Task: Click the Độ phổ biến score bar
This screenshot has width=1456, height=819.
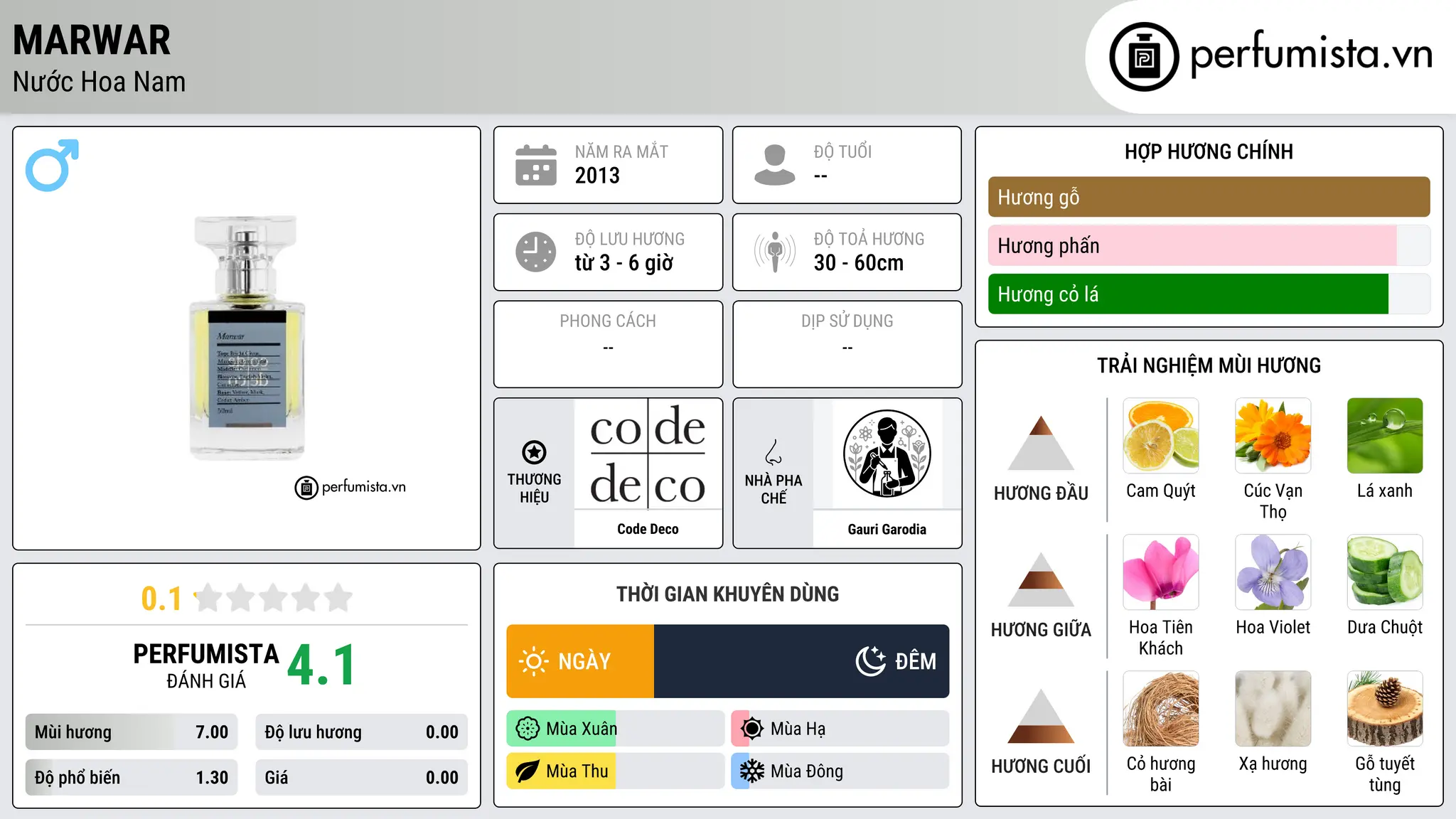Action: tap(132, 778)
